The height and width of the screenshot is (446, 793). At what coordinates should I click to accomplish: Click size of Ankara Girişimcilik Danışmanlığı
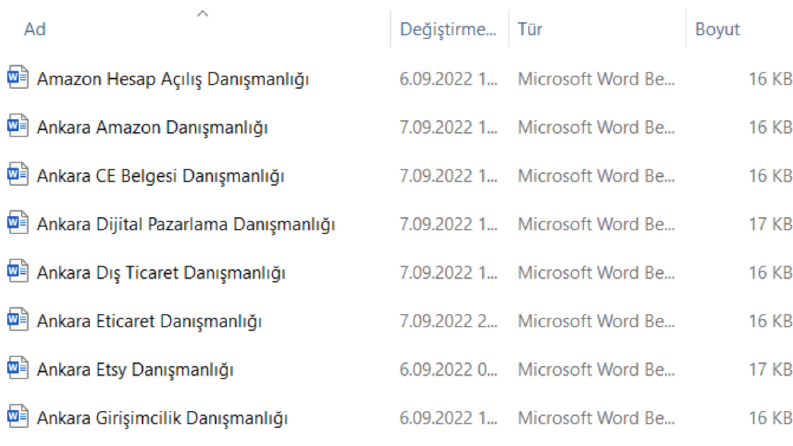click(770, 419)
